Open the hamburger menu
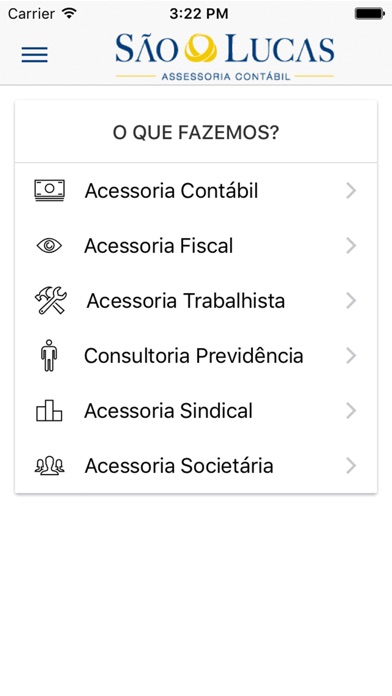 click(x=35, y=54)
